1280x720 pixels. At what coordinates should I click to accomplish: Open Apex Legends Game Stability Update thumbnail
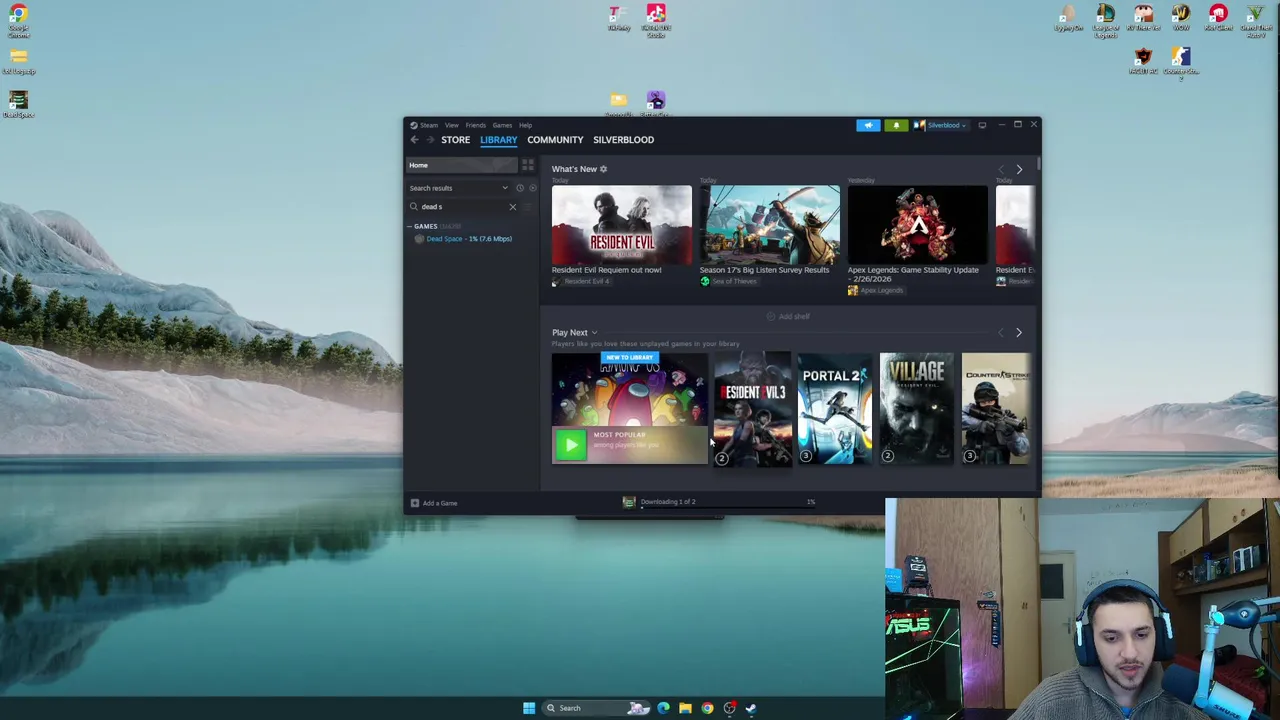917,225
